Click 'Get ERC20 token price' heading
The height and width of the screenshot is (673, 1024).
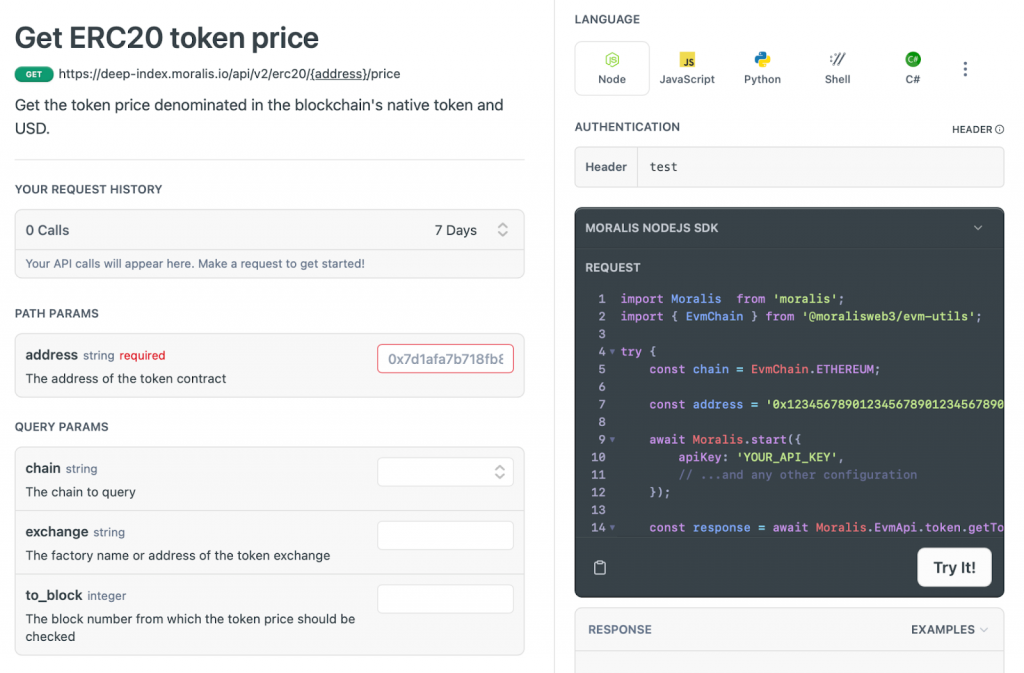click(x=167, y=38)
